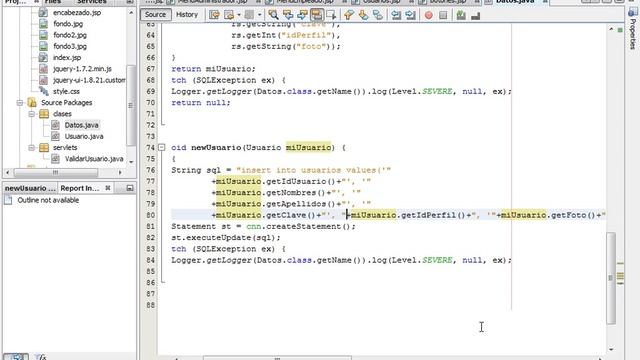This screenshot has height=360, width=640.
Task: Select ValidarUsuario.java in project tree
Action: (x=94, y=159)
